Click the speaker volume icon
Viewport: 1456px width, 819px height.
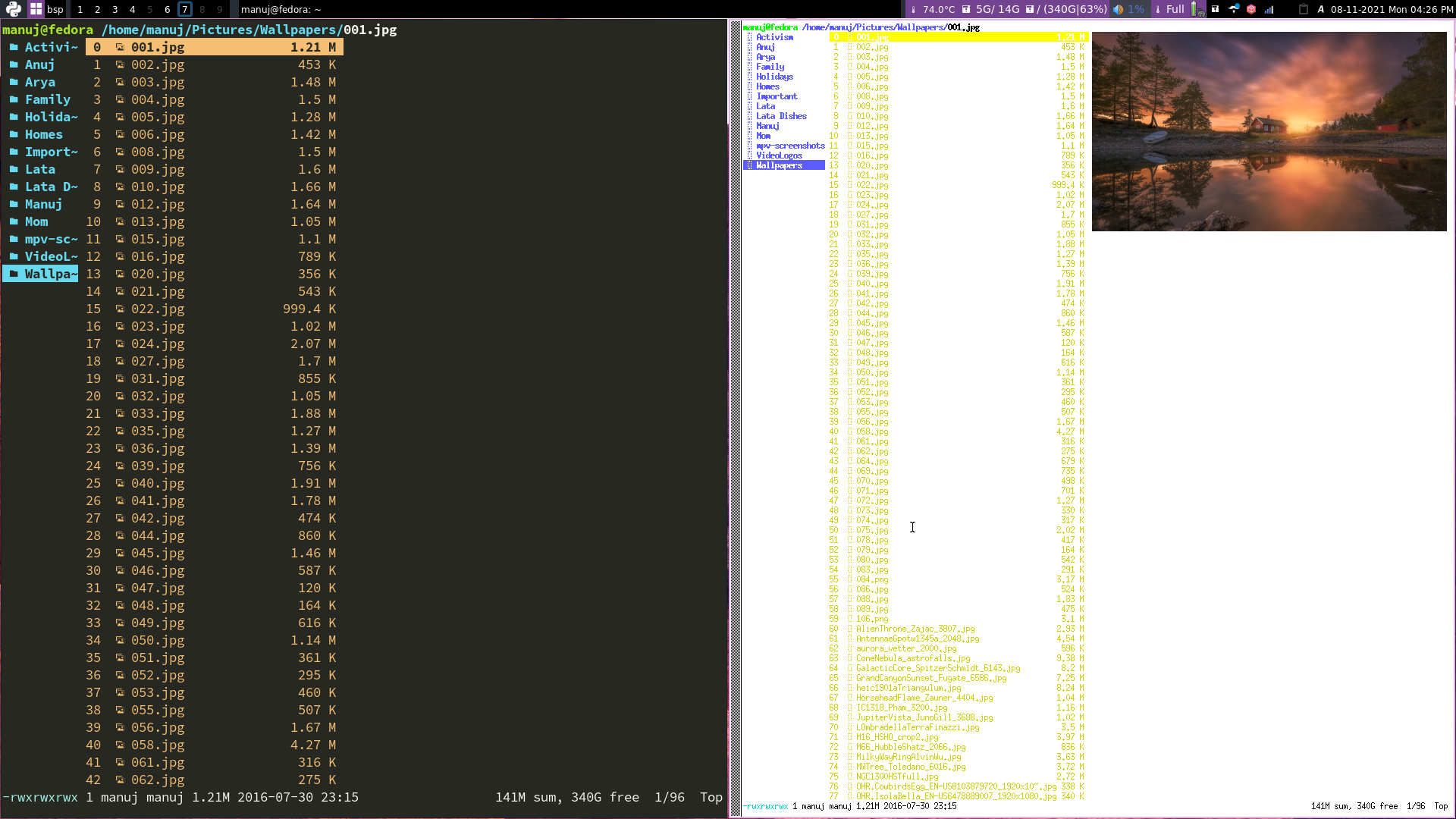pos(1116,9)
